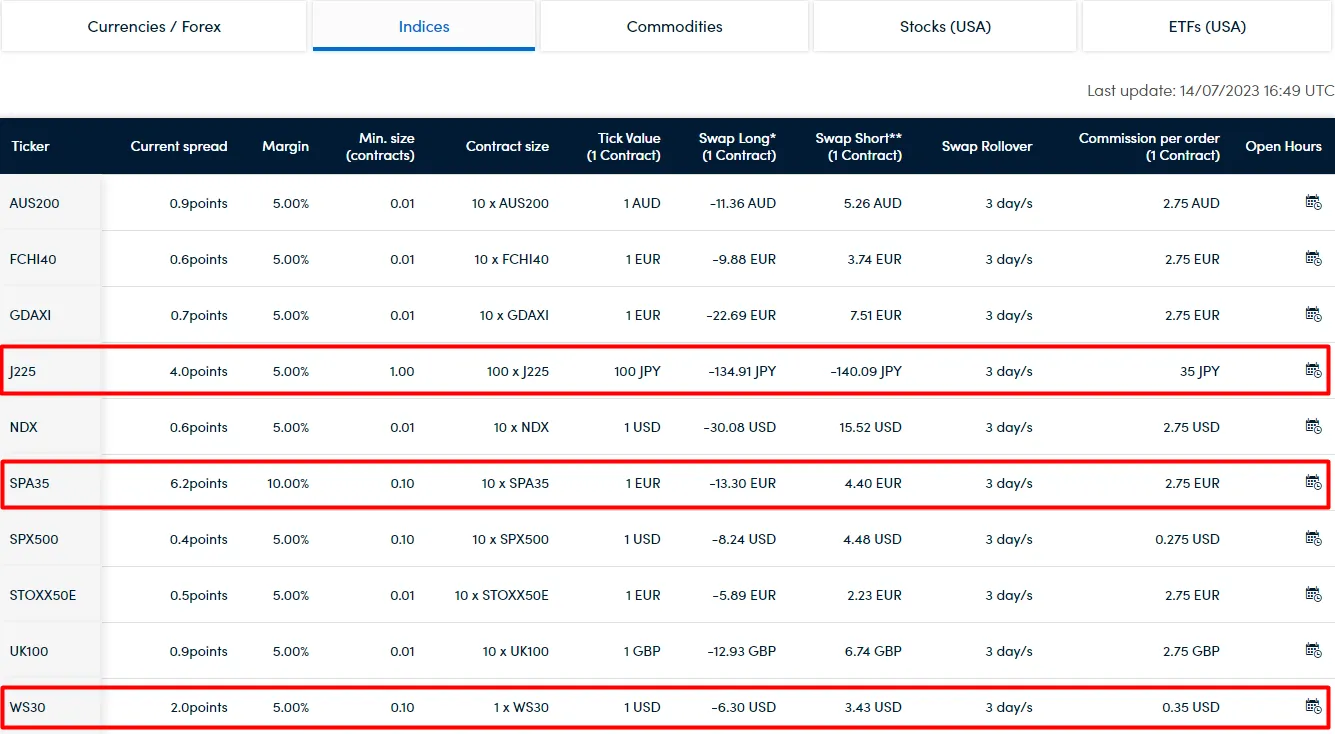Image resolution: width=1335 pixels, height=734 pixels.
Task: Open trading hours calendar for WS30
Action: [x=1313, y=706]
